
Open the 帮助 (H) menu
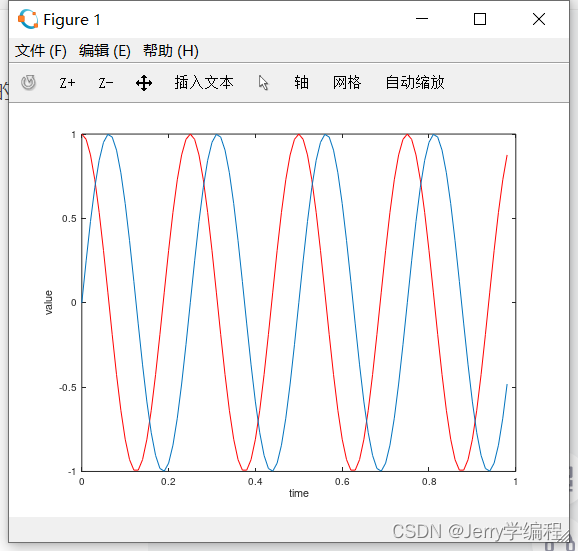point(171,50)
